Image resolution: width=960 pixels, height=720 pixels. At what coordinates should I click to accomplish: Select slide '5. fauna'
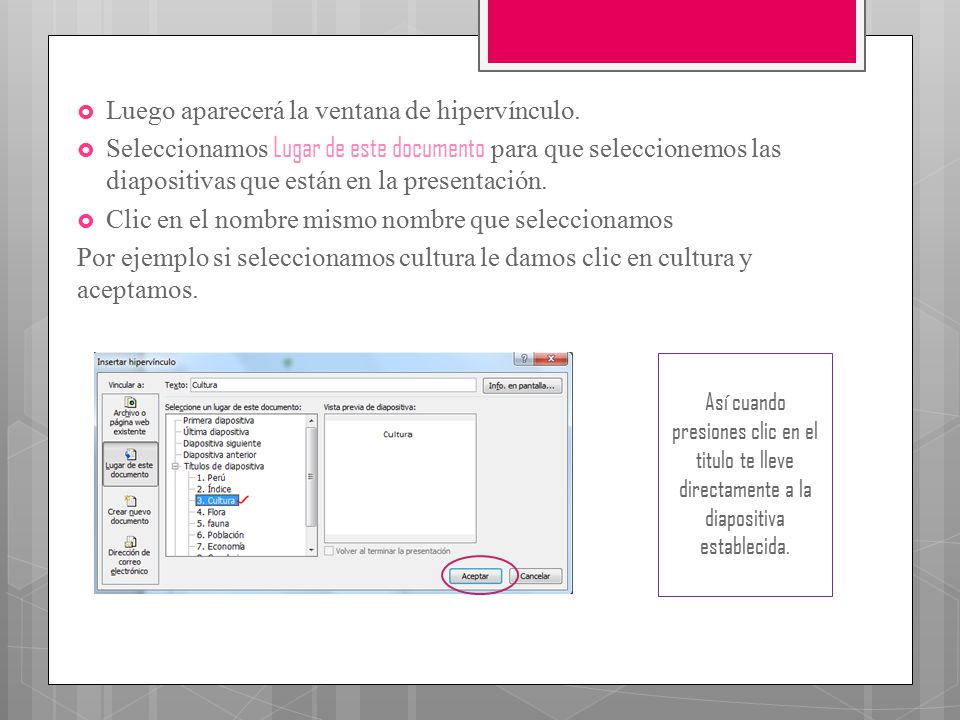click(212, 523)
